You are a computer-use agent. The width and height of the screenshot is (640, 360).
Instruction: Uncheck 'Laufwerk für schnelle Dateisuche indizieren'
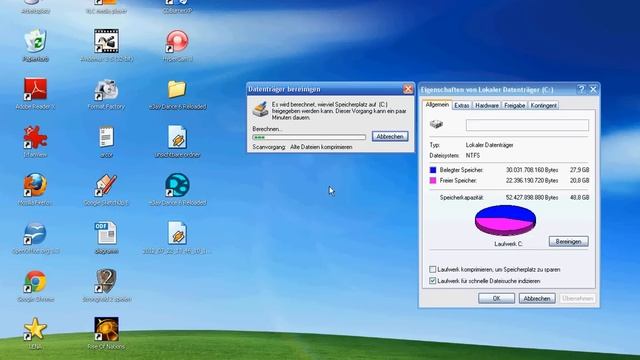433,281
